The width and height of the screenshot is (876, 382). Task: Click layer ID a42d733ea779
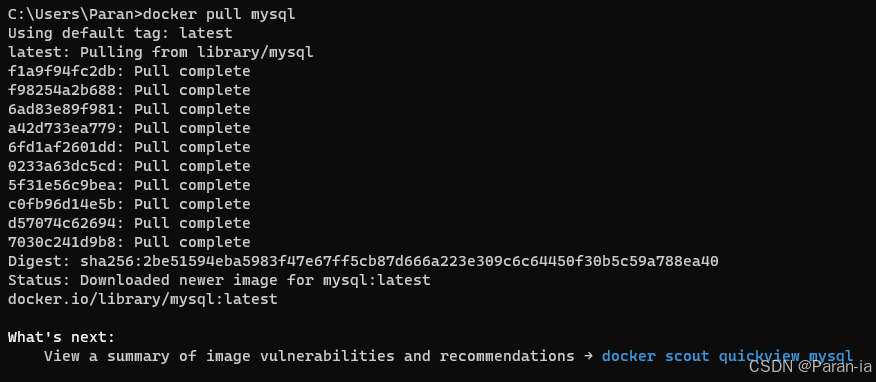[61, 128]
